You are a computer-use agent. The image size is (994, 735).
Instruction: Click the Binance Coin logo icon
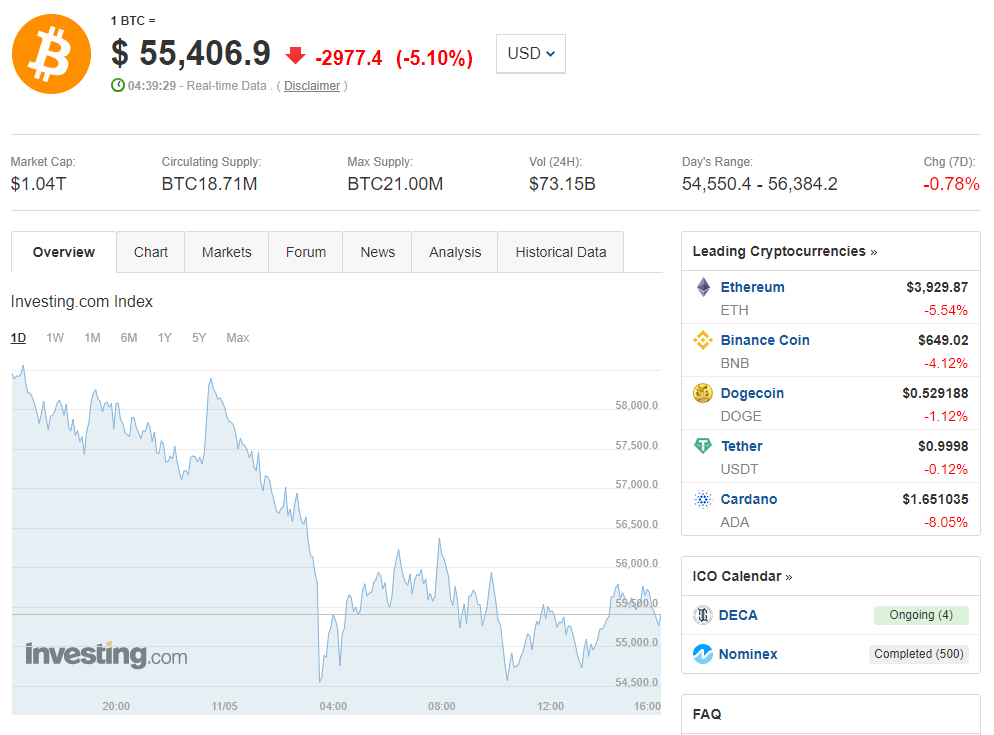click(702, 340)
